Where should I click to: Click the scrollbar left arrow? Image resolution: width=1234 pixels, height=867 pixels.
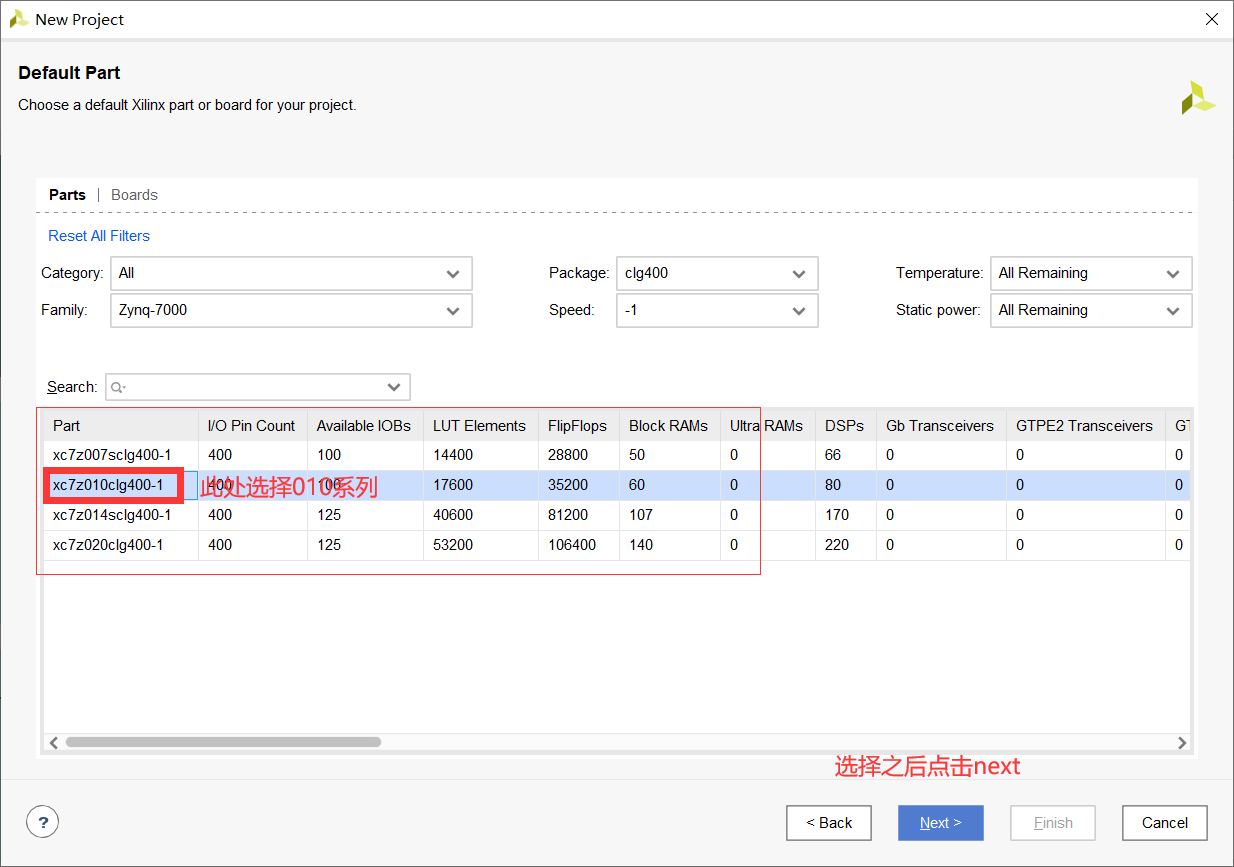pos(53,743)
